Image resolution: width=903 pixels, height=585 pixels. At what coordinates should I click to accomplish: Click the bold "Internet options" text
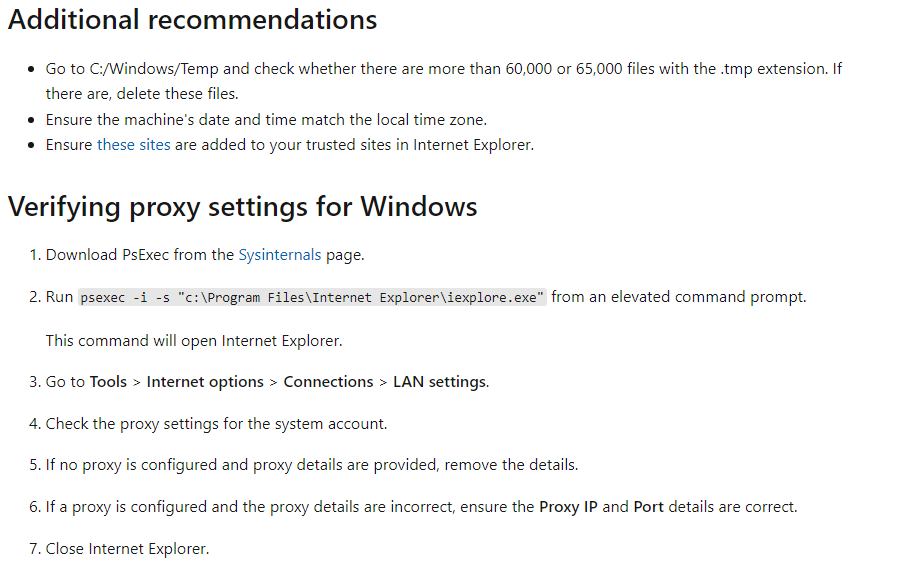[x=205, y=382]
